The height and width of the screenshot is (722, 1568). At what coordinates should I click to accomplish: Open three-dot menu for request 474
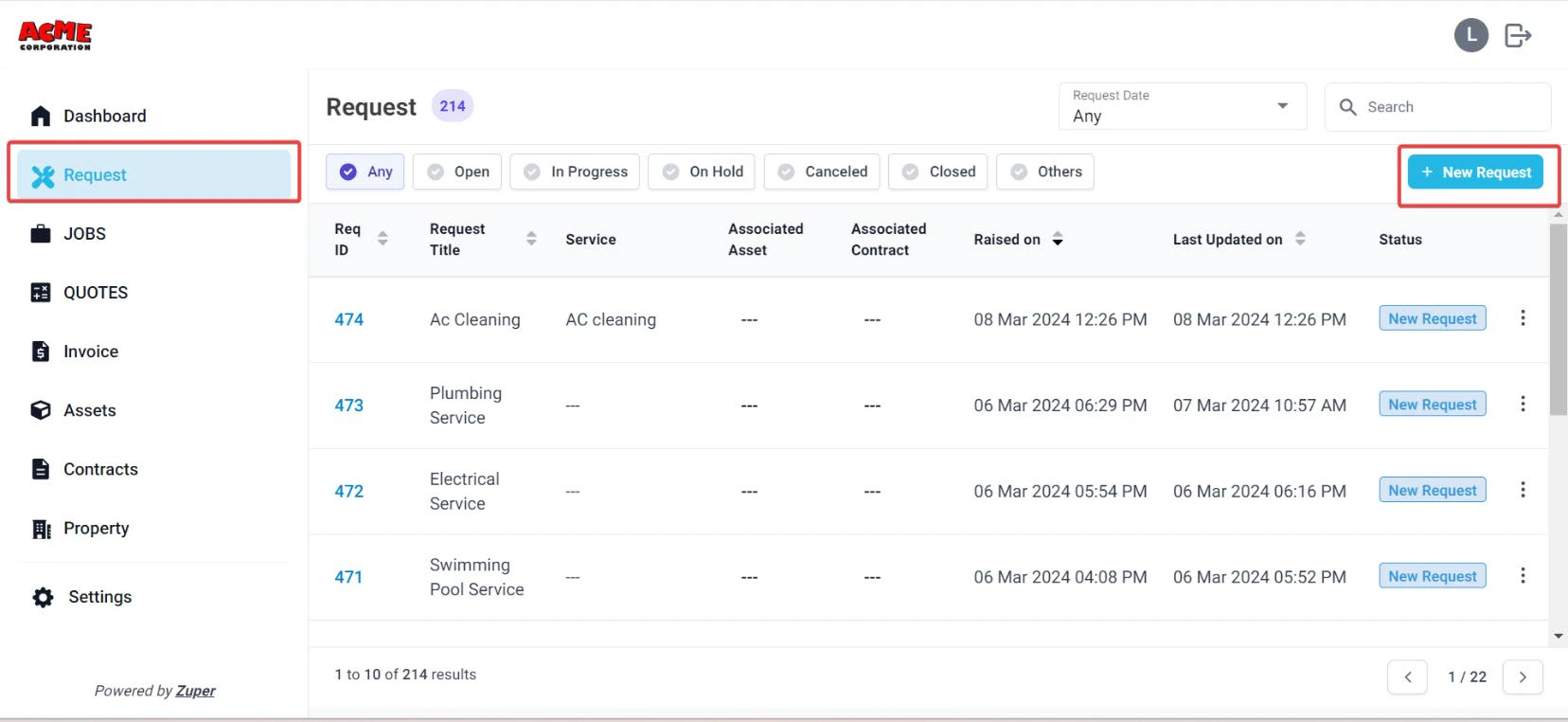(1523, 318)
